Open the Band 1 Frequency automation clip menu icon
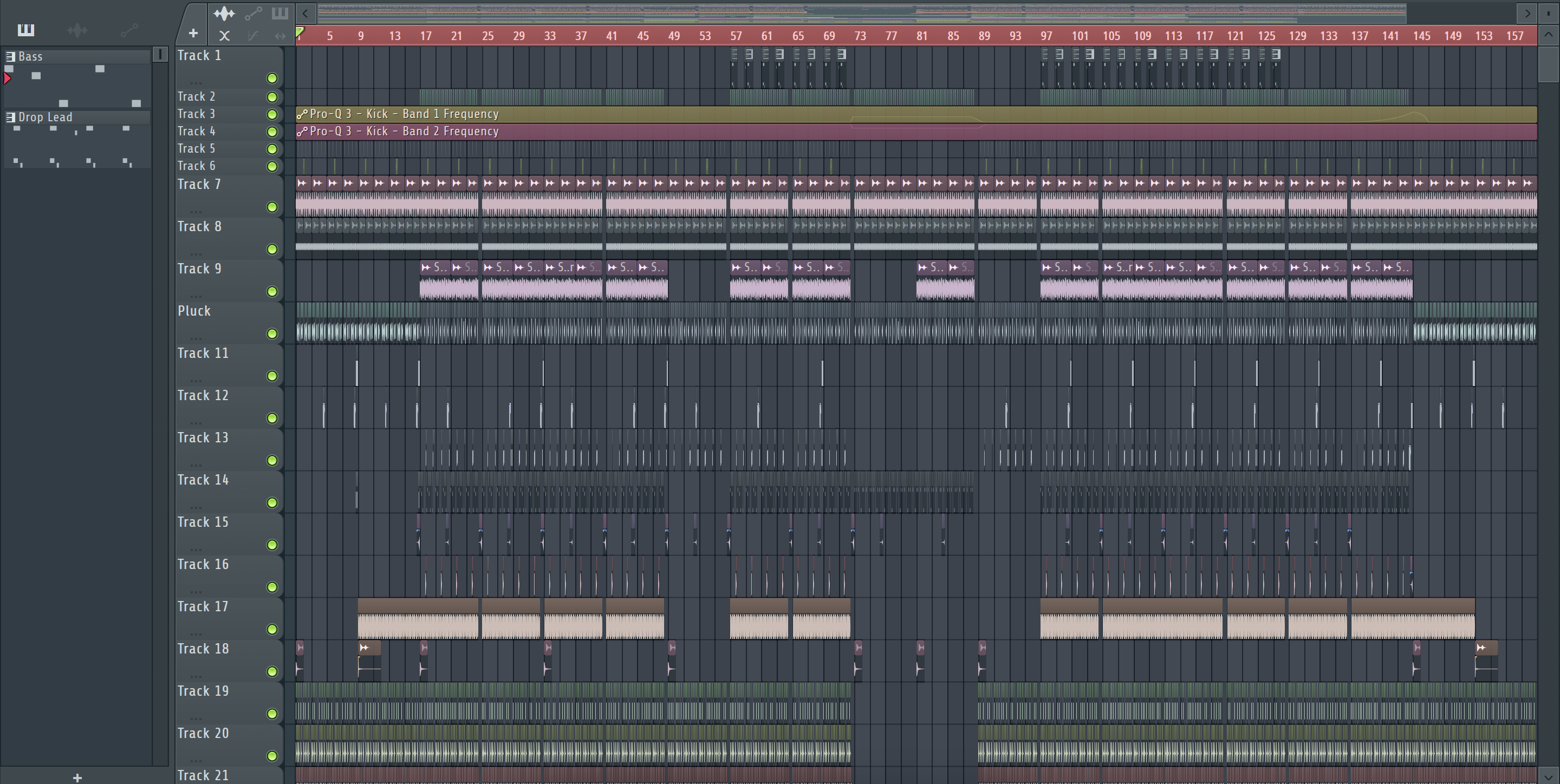The height and width of the screenshot is (784, 1560). (302, 114)
